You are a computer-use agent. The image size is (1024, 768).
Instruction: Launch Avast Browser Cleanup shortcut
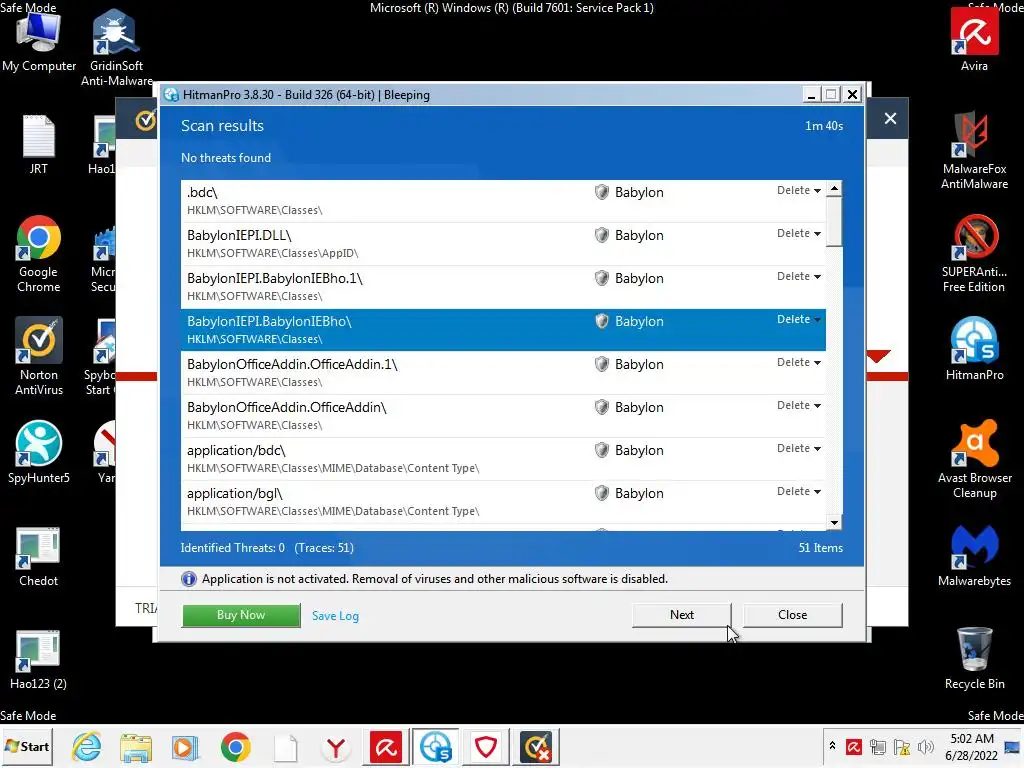point(974,460)
